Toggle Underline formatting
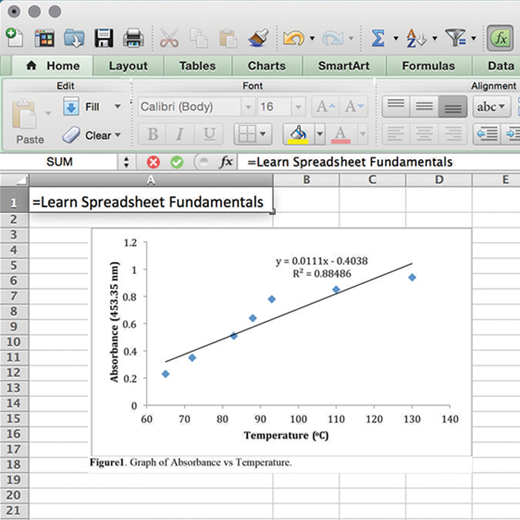The height and width of the screenshot is (520, 520). [209, 134]
